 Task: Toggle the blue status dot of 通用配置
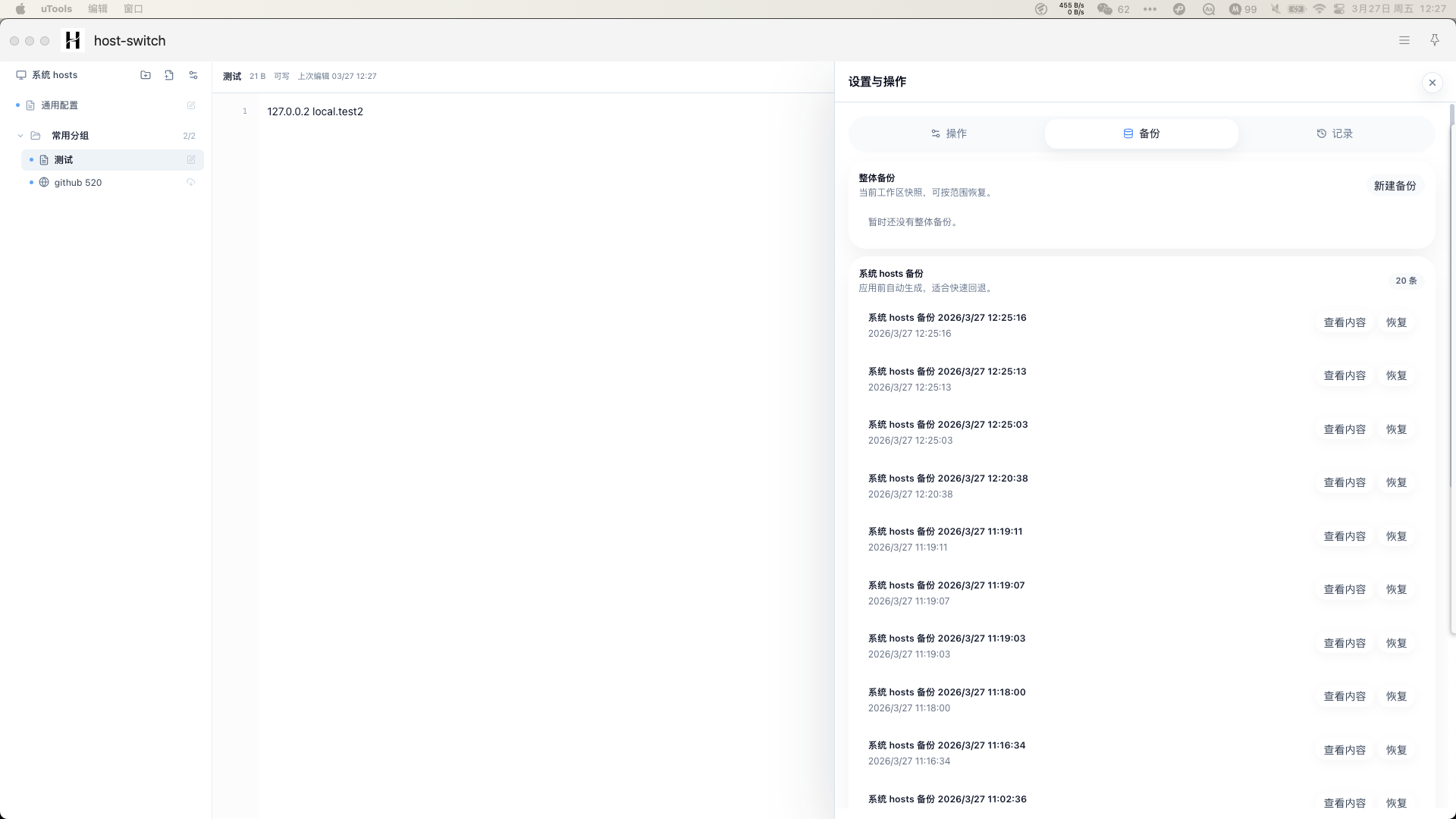point(17,105)
